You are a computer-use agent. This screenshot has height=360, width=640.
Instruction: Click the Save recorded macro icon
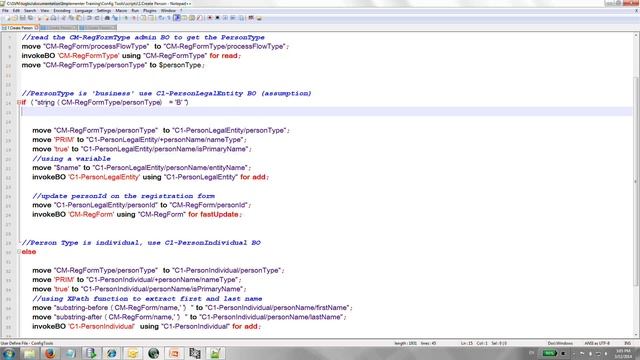click(241, 18)
